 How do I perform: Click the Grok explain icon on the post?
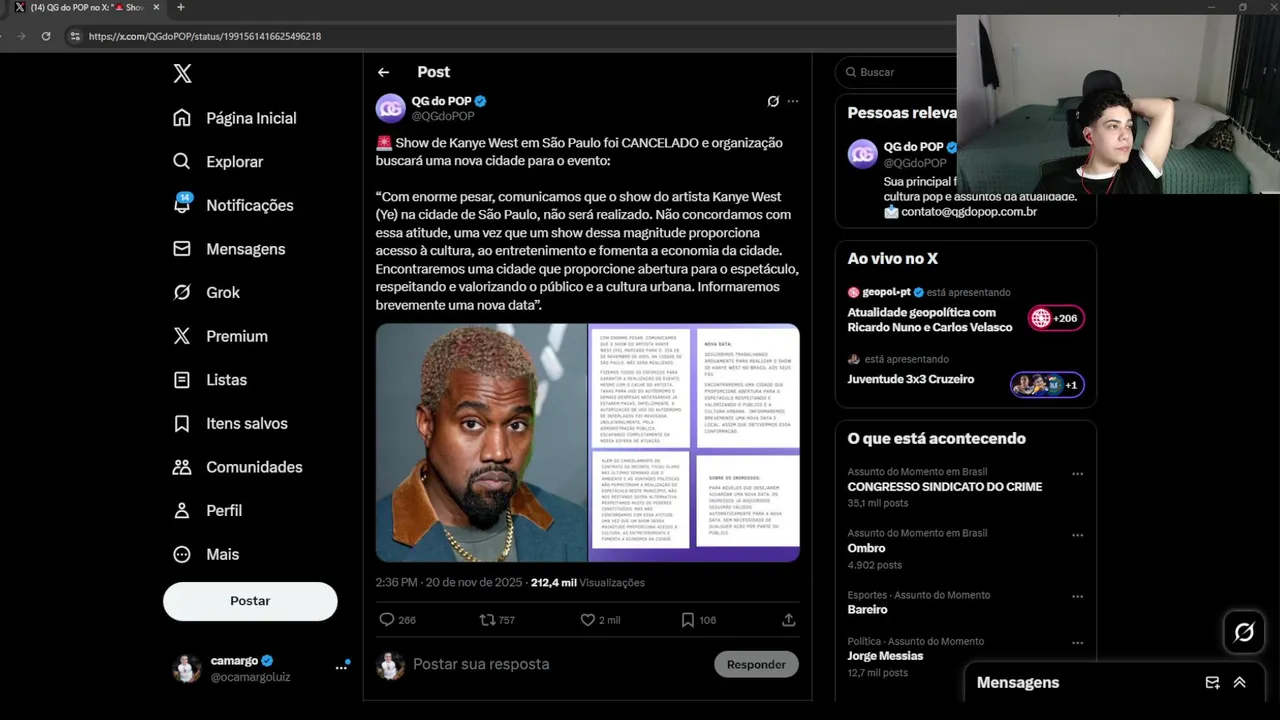[773, 101]
